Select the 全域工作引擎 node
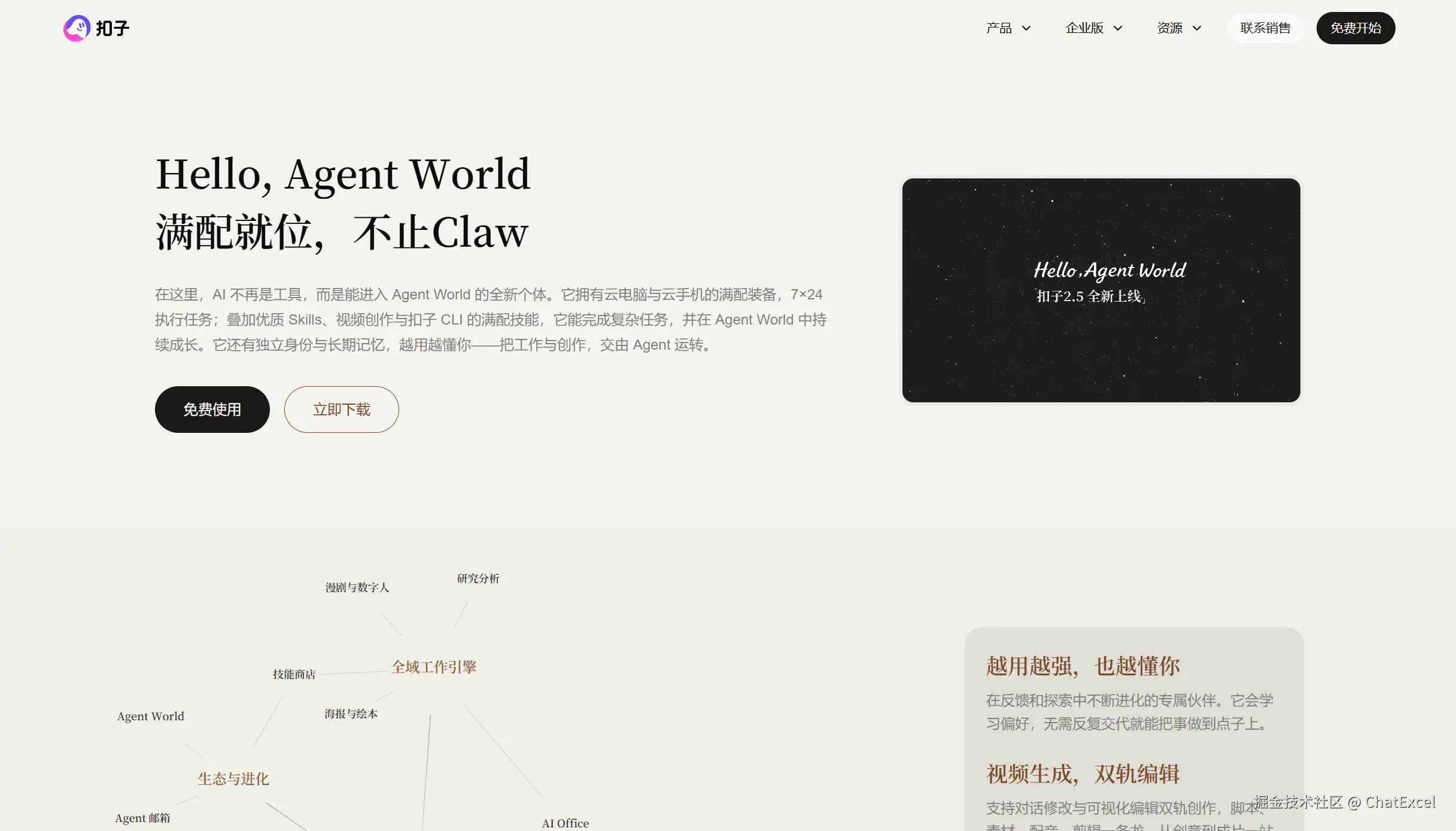The image size is (1456, 831). pyautogui.click(x=434, y=667)
